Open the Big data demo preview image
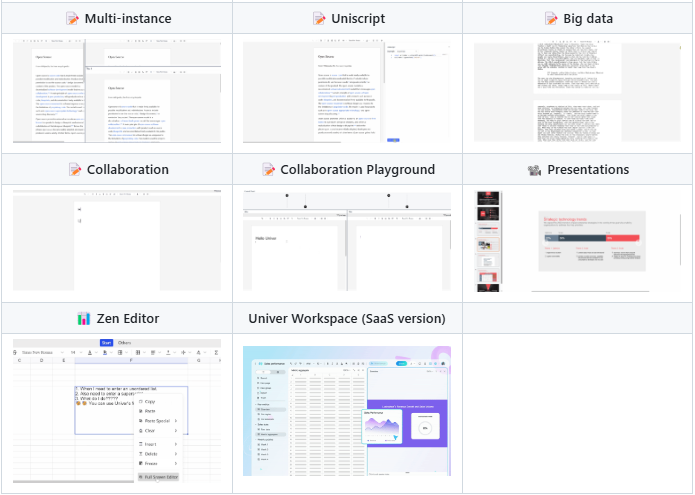This screenshot has height=495, width=695. [577, 91]
